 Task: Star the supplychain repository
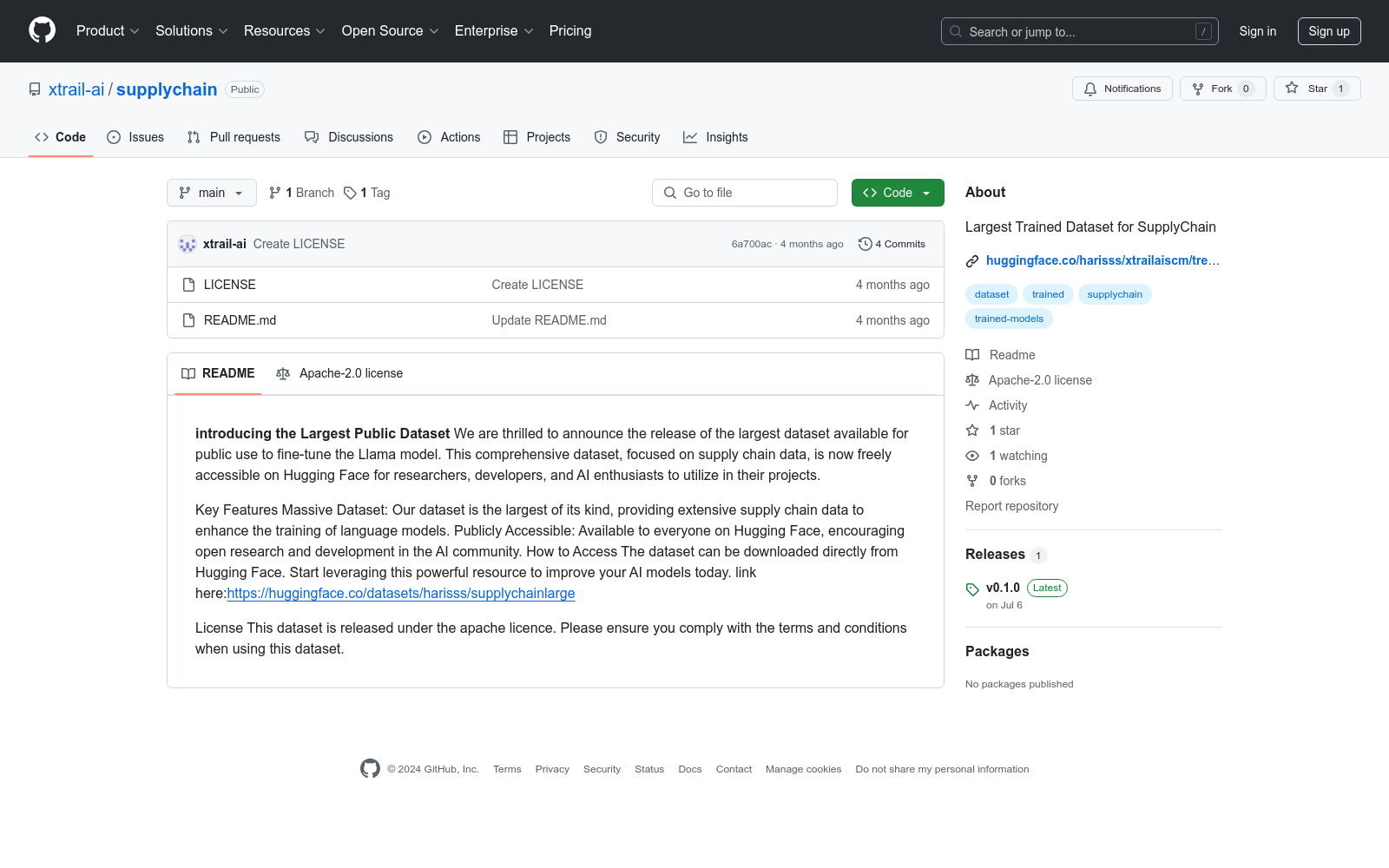point(1317,89)
